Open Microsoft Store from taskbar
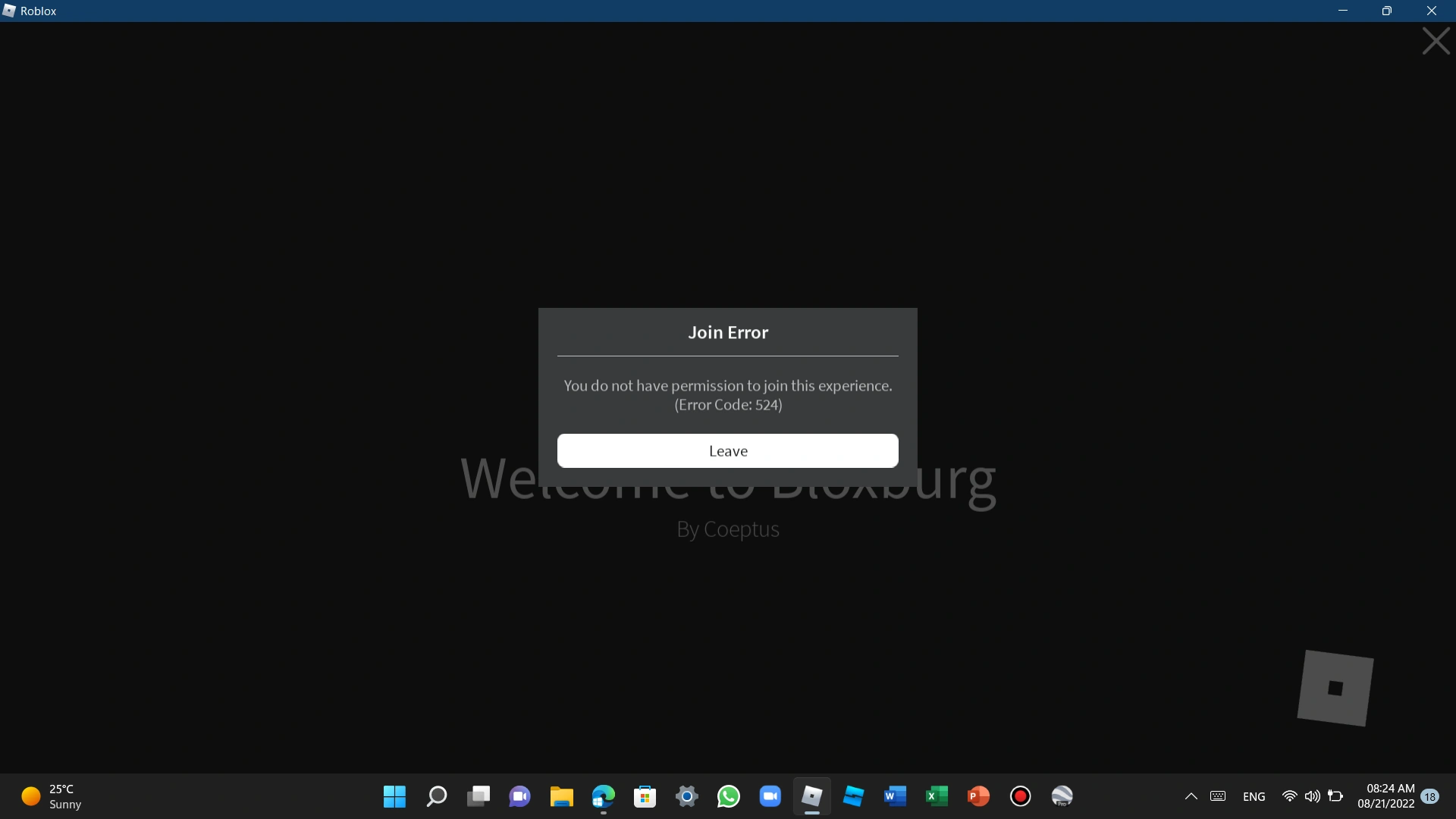The width and height of the screenshot is (1456, 819). pos(645,796)
